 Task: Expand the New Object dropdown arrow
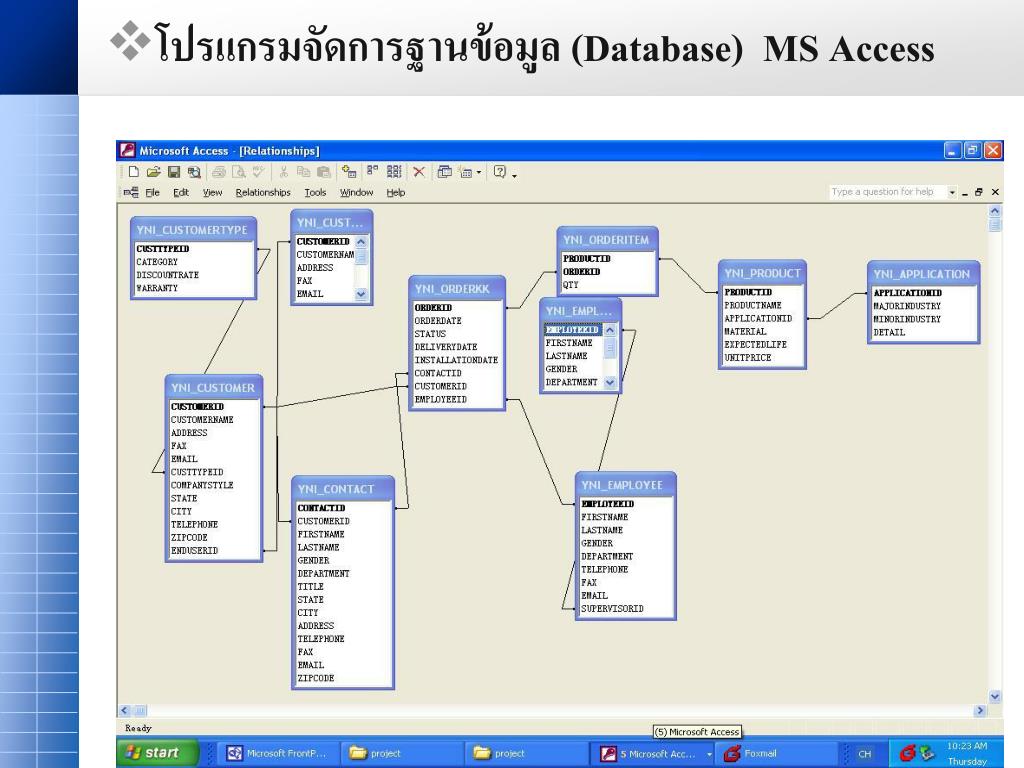(x=479, y=172)
